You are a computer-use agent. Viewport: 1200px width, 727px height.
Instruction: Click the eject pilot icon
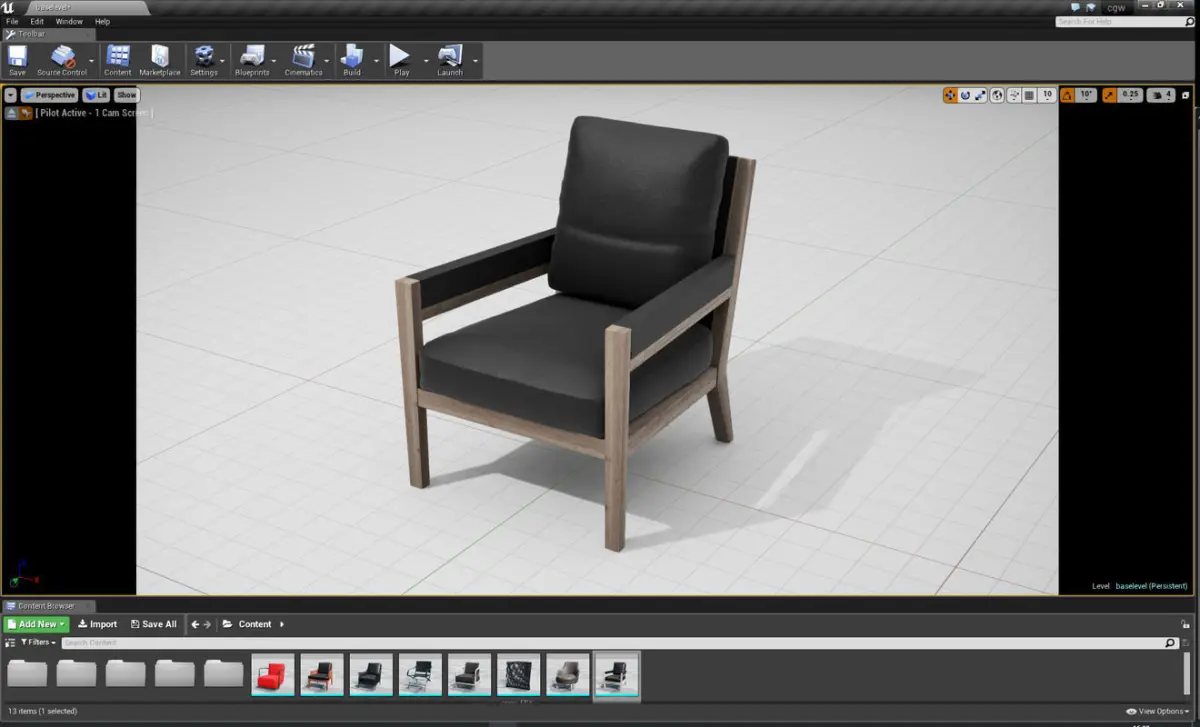pos(12,113)
